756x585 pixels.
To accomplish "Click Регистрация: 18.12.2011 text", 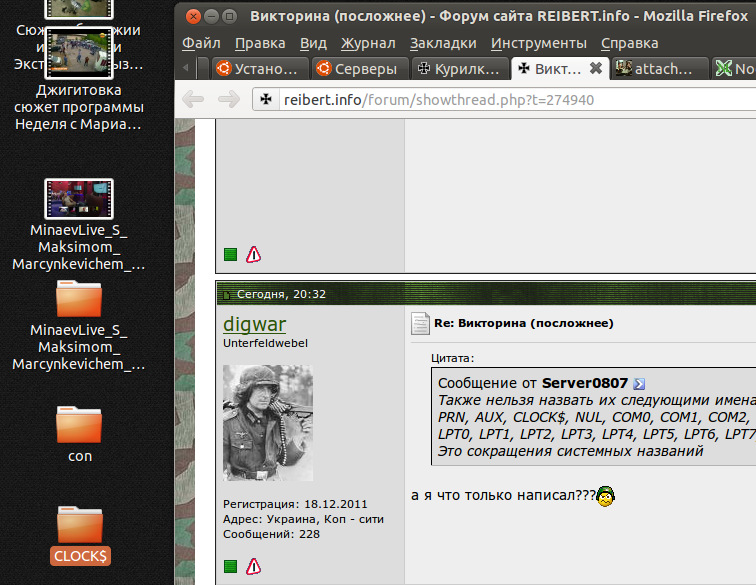I will [x=295, y=504].
